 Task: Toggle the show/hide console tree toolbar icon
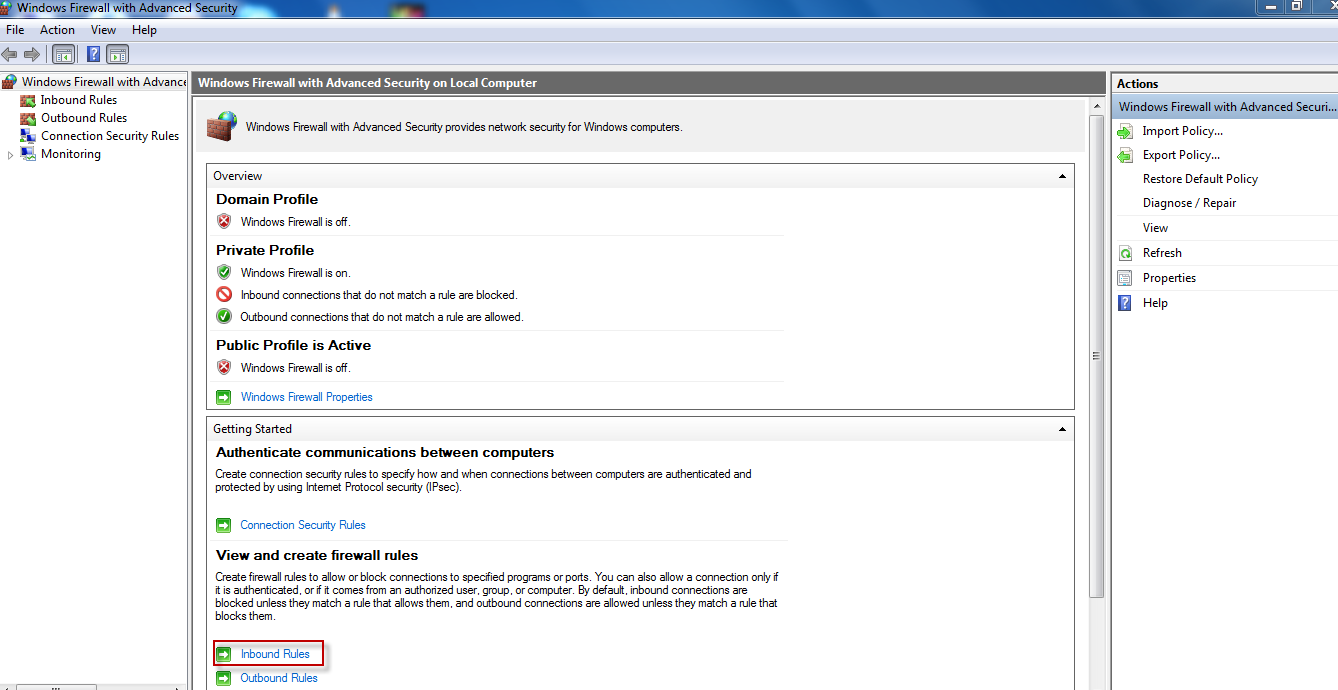click(63, 54)
